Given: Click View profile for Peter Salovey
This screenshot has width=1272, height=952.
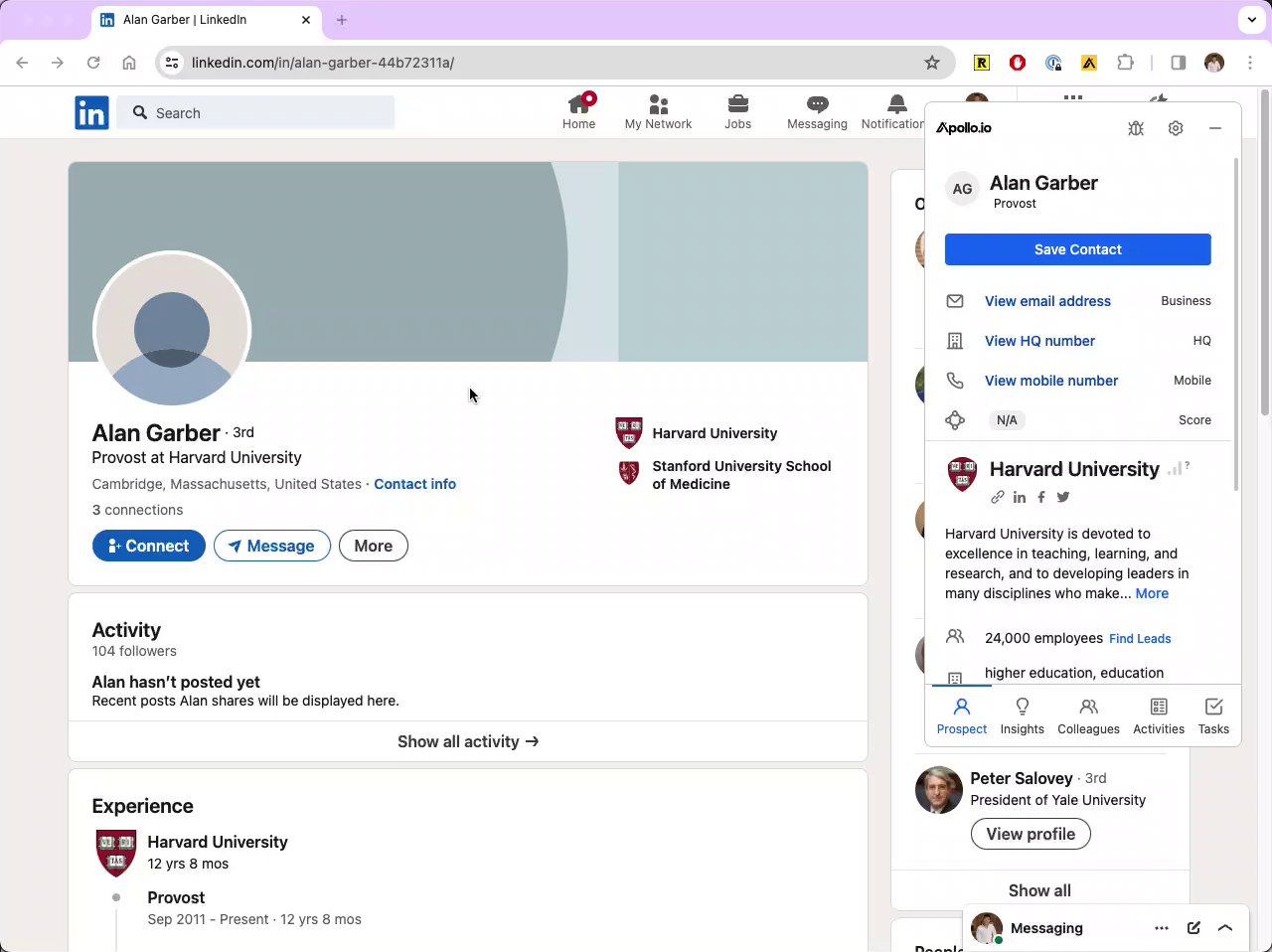Looking at the screenshot, I should (x=1031, y=834).
